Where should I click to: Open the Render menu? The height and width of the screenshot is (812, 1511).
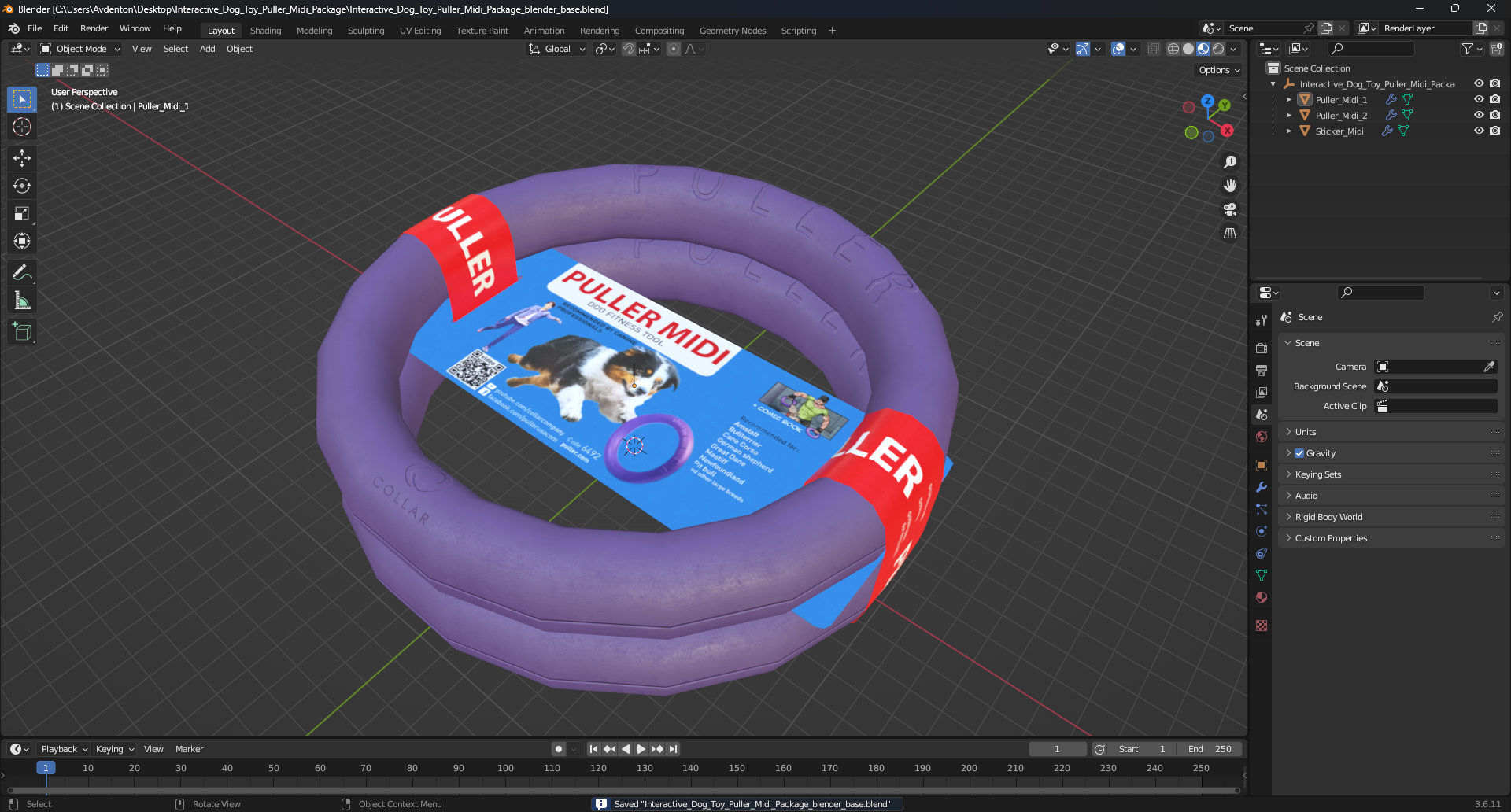pyautogui.click(x=94, y=28)
